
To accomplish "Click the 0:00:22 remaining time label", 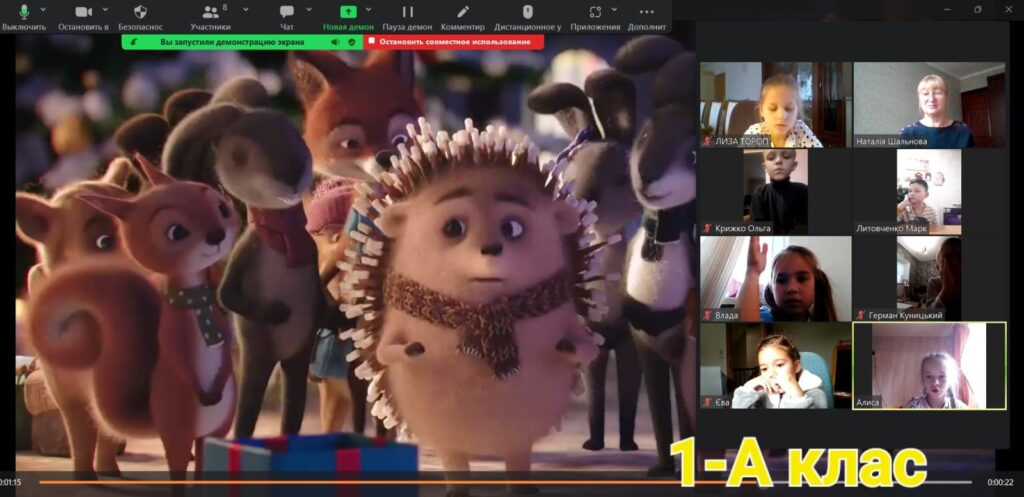I will click(1000, 483).
